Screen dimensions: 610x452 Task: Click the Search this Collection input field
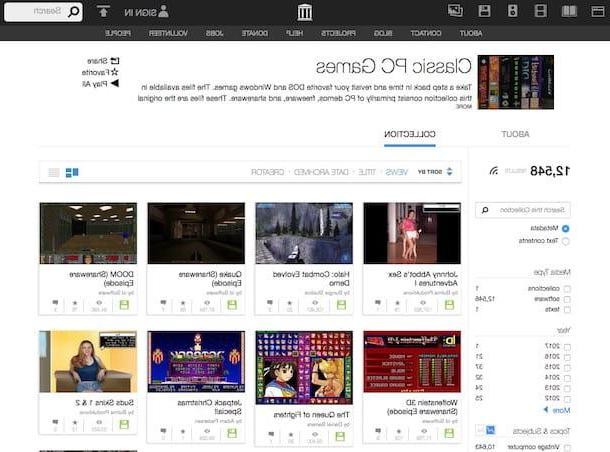click(x=522, y=210)
